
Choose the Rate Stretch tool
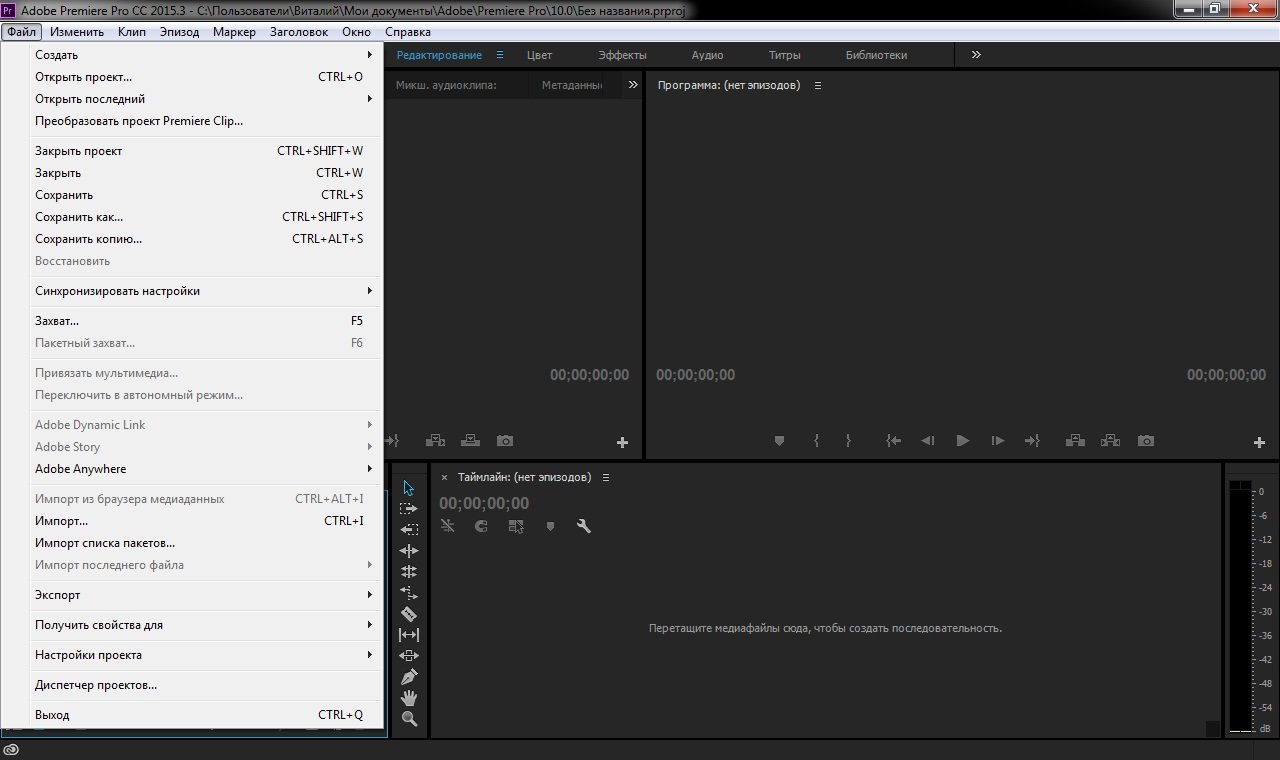408,593
